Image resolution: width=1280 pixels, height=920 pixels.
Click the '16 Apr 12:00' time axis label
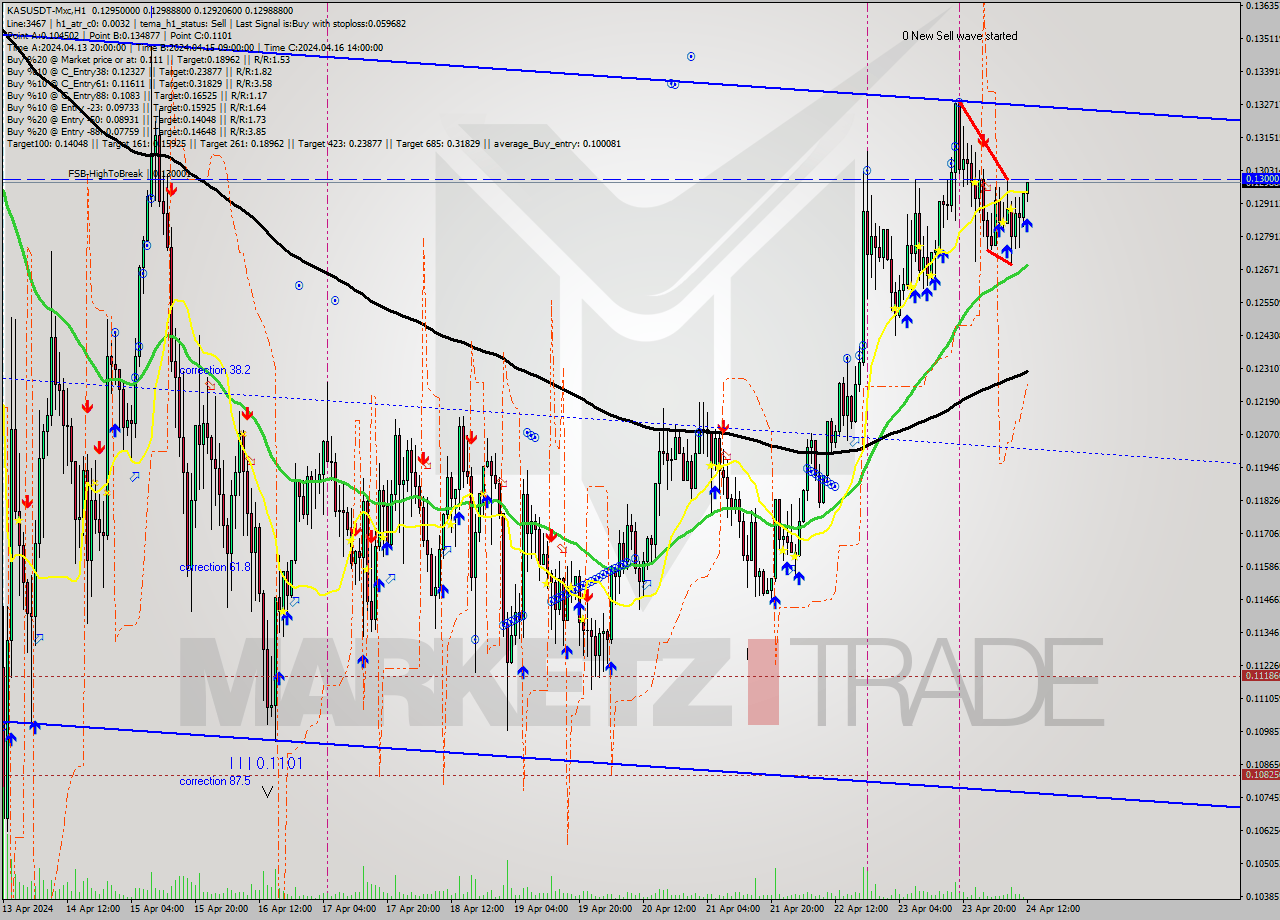coord(285,909)
